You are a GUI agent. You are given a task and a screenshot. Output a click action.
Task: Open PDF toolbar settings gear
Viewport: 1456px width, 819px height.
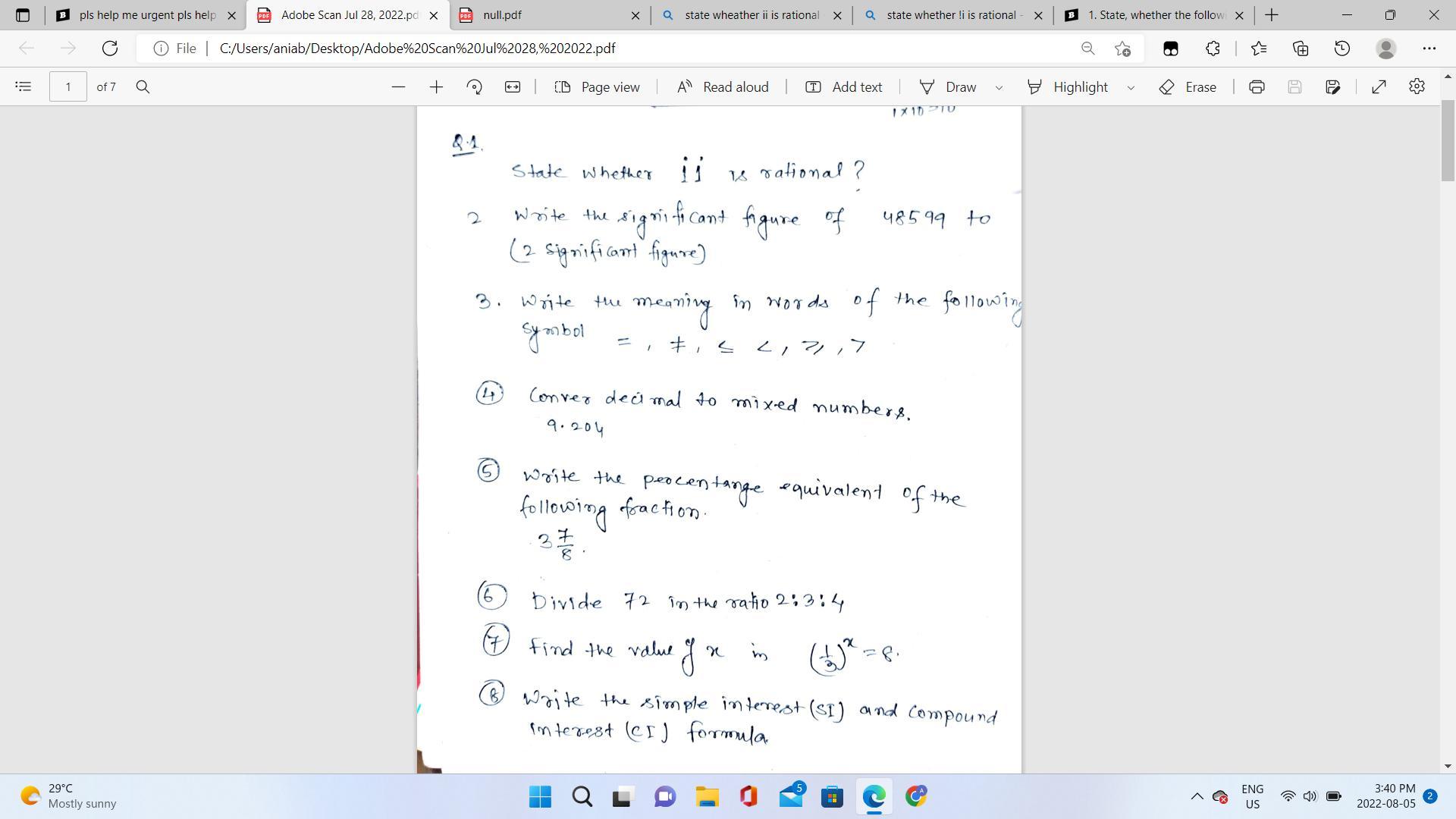(1417, 86)
